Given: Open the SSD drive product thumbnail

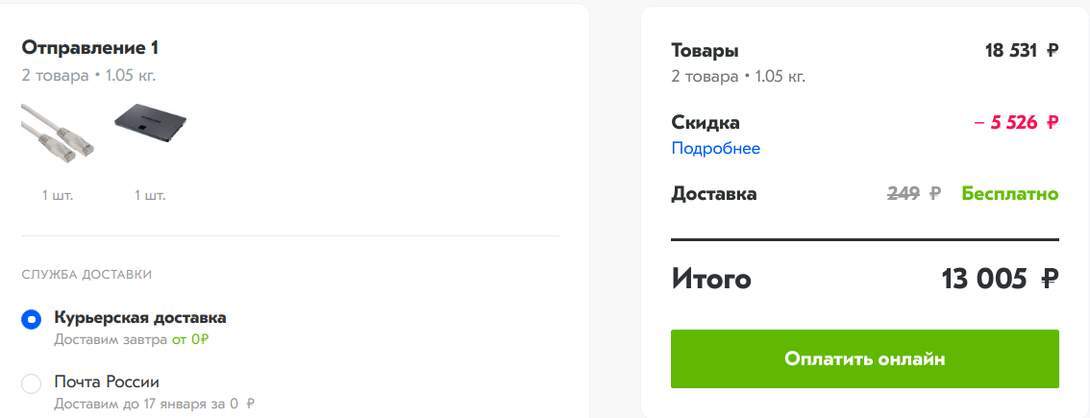Looking at the screenshot, I should tap(150, 120).
